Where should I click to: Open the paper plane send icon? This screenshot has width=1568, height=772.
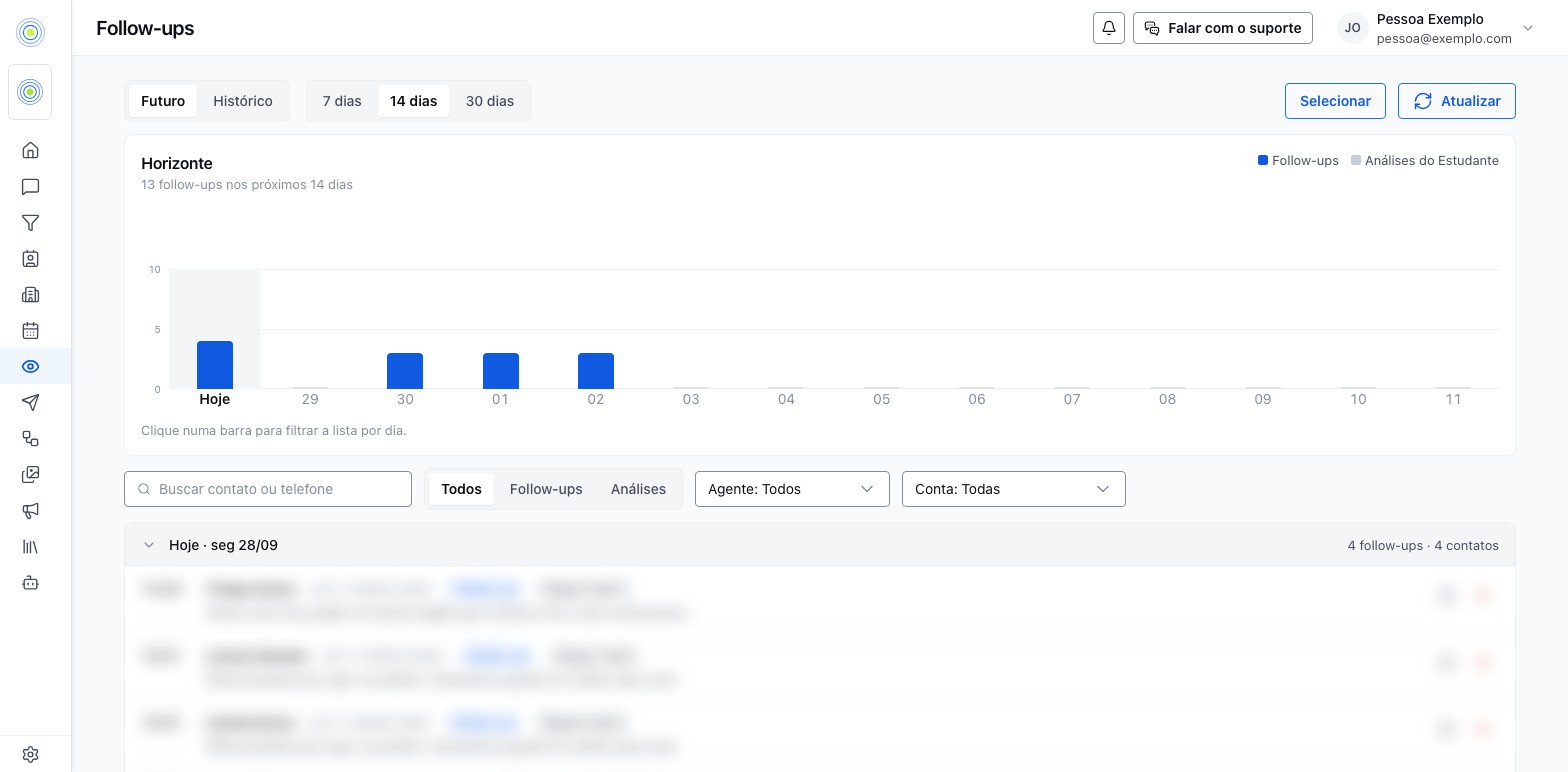(31, 402)
